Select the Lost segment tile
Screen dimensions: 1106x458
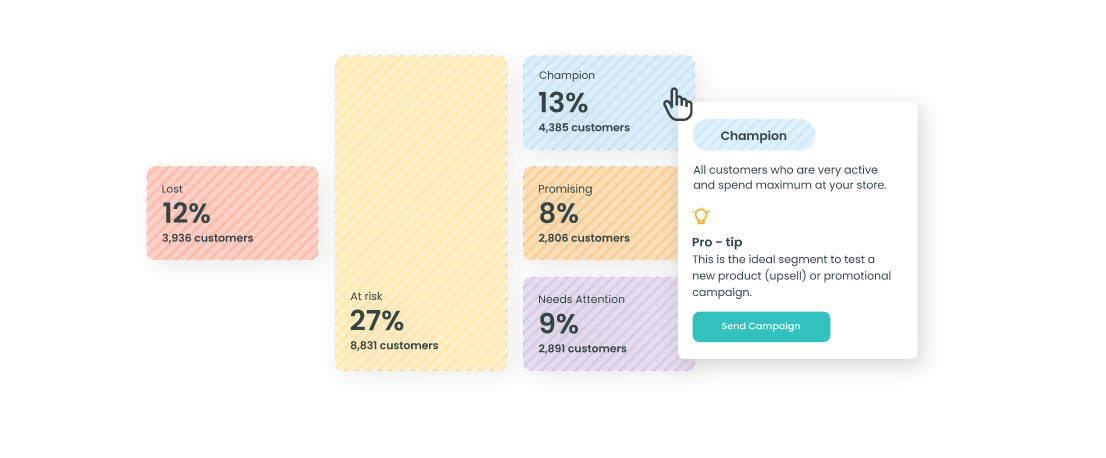233,213
